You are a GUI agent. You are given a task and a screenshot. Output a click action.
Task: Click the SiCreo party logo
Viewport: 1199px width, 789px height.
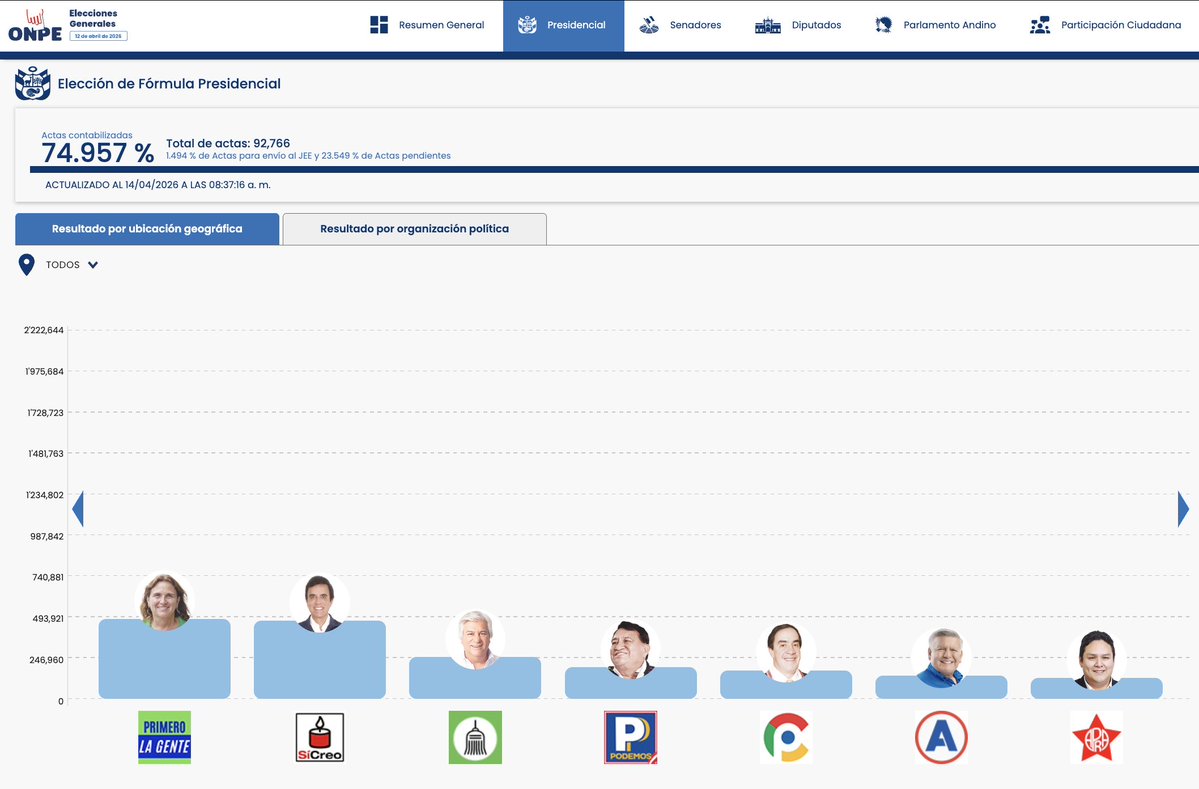point(320,737)
